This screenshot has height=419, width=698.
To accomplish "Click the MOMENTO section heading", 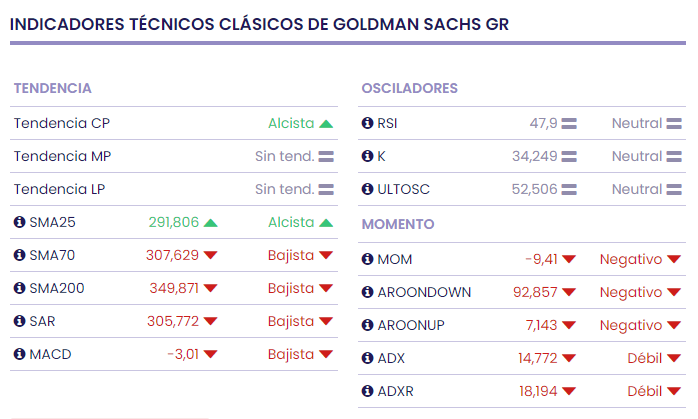I will tap(397, 224).
